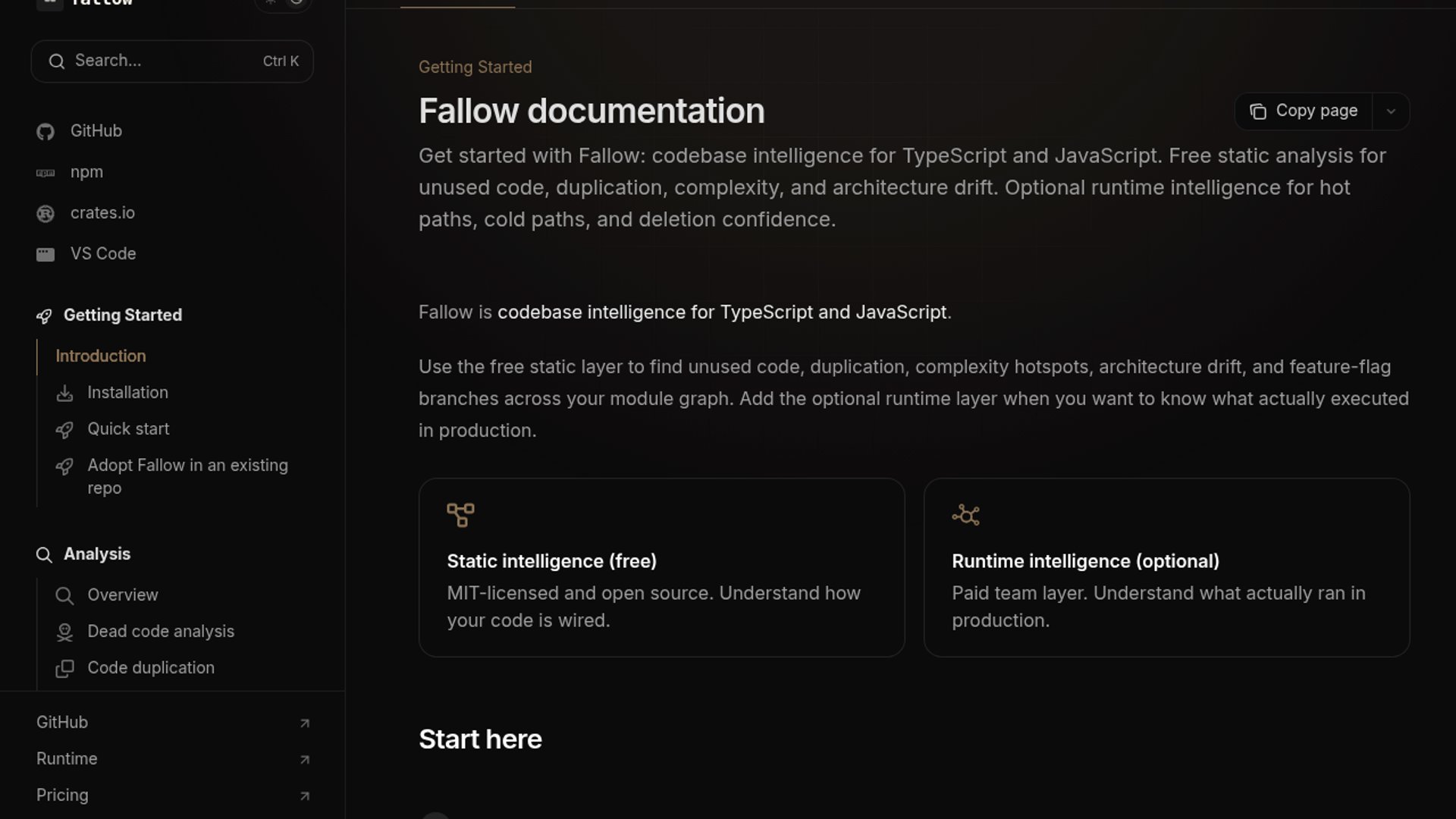
Task: Click the Static intelligence card graph icon
Action: (x=460, y=515)
